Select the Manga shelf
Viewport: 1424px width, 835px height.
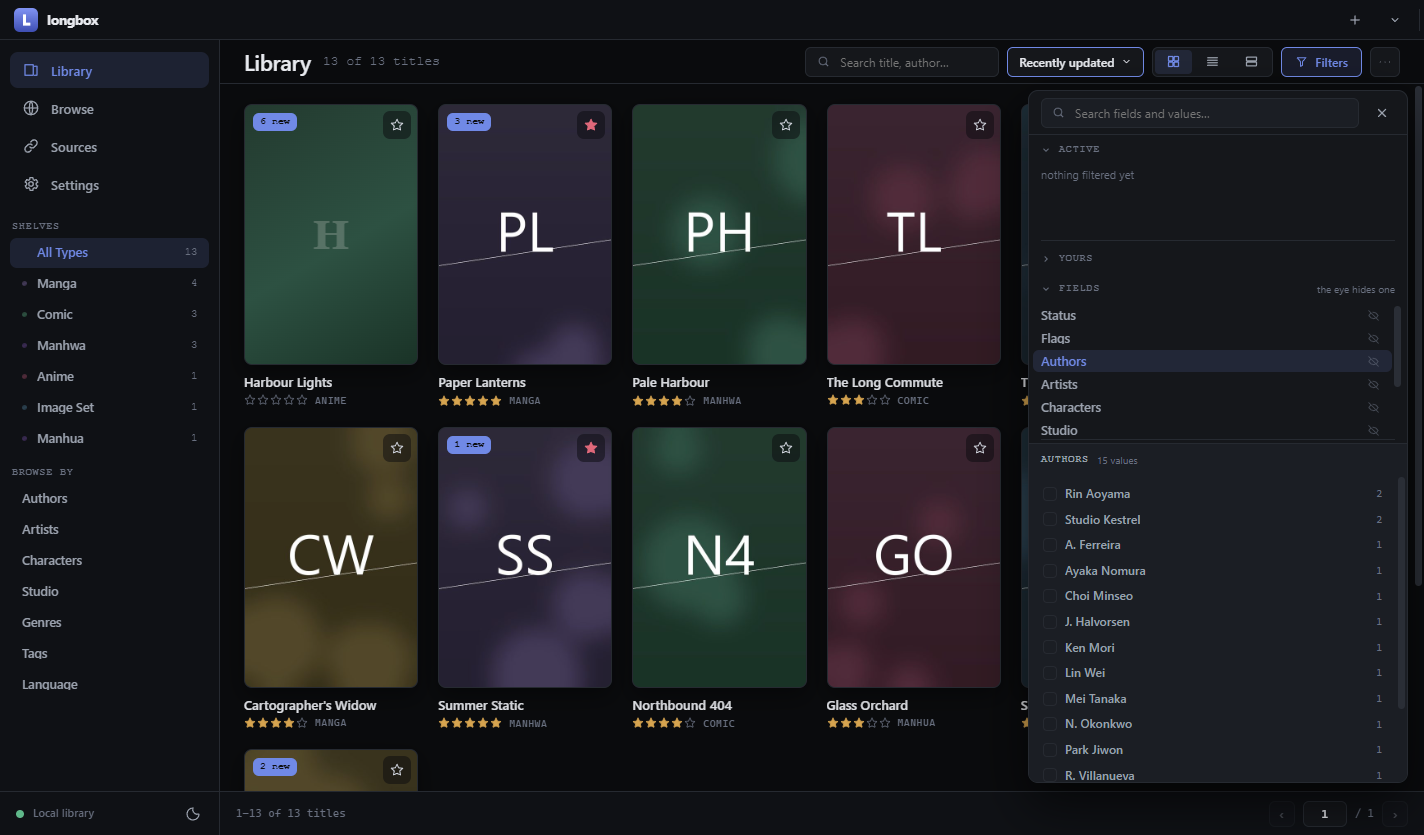(109, 284)
